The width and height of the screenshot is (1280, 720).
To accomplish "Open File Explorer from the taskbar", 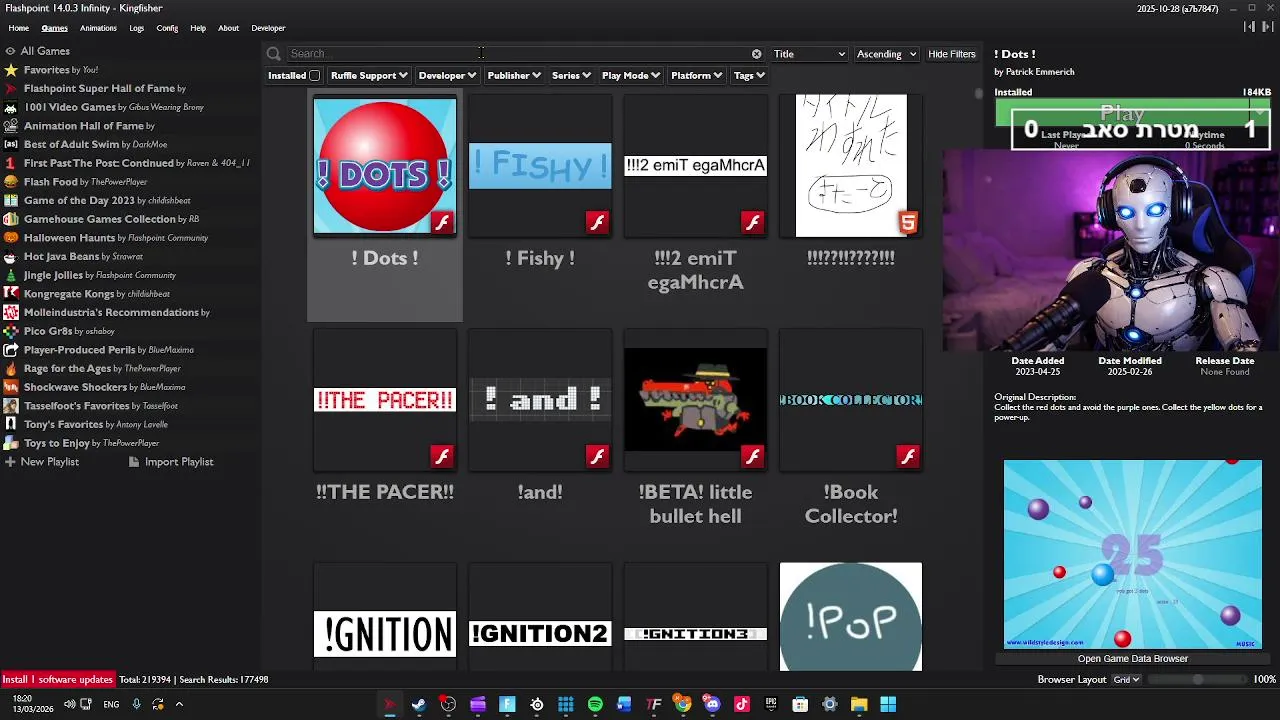I will [859, 705].
